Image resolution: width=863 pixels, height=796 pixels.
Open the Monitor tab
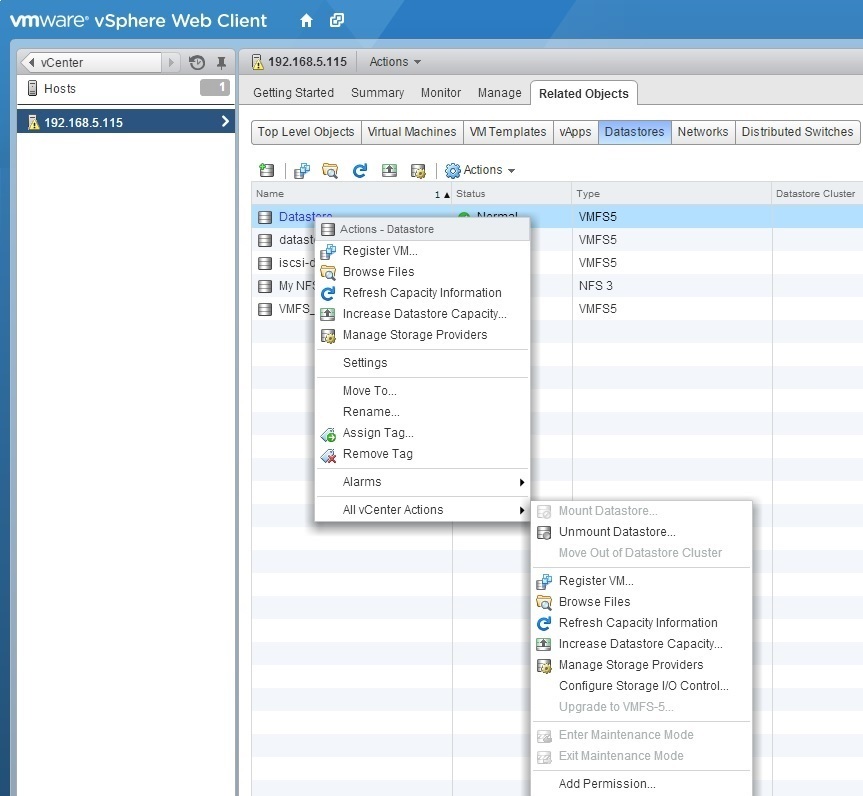point(441,92)
